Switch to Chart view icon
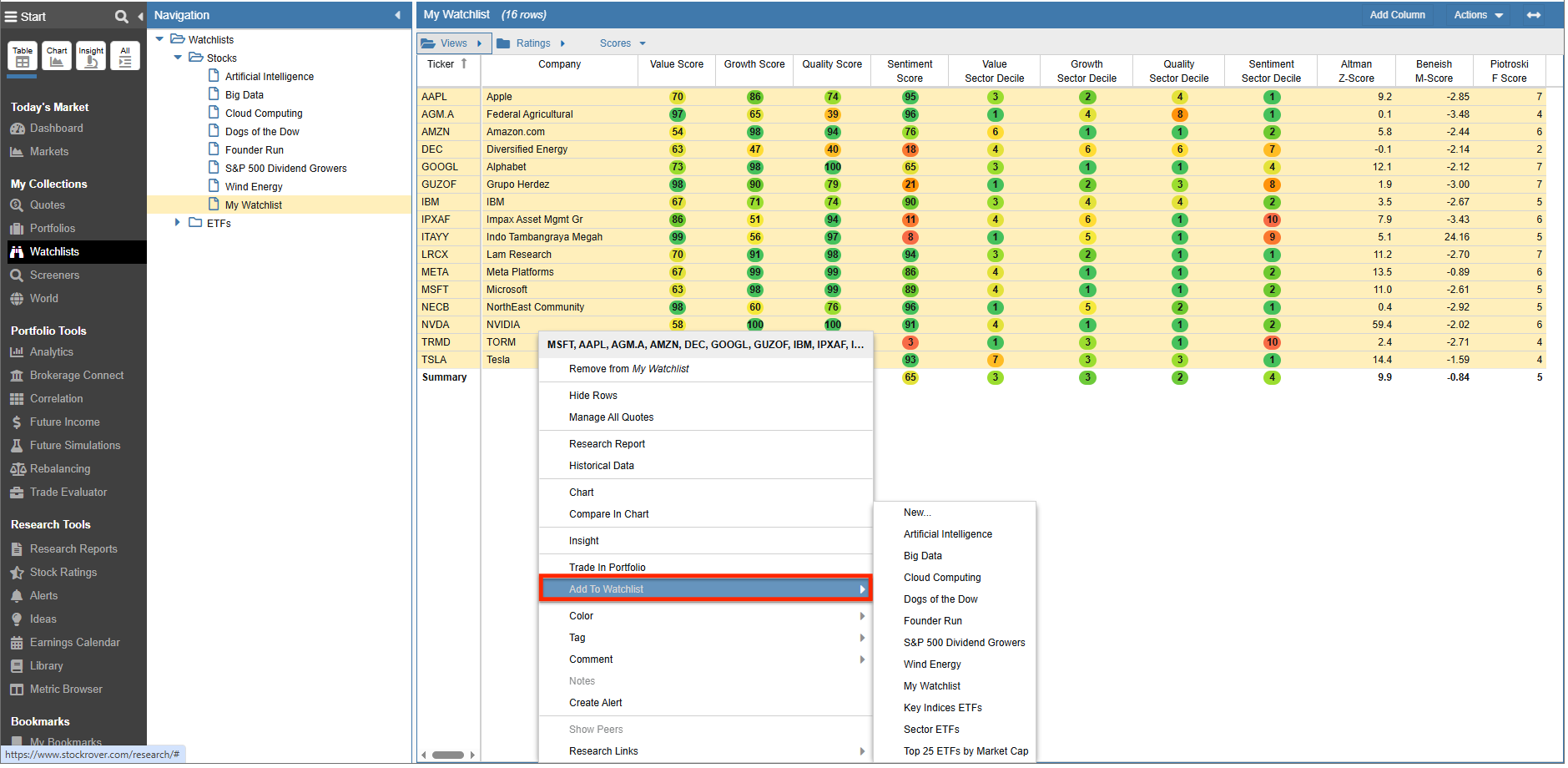Screen dimensions: 1568x768 tap(57, 56)
